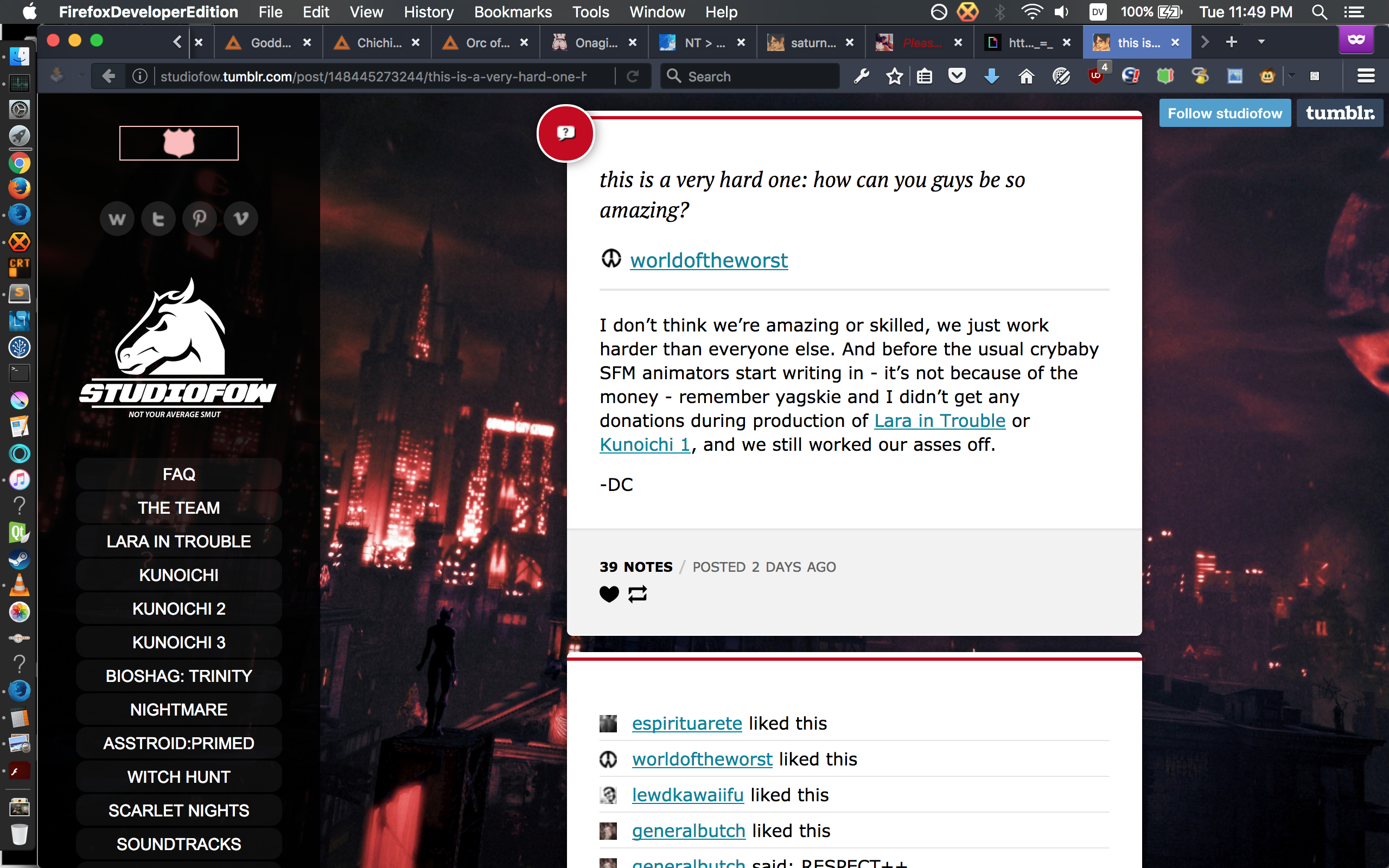
Task: Click the pink badge header image
Action: click(x=179, y=143)
